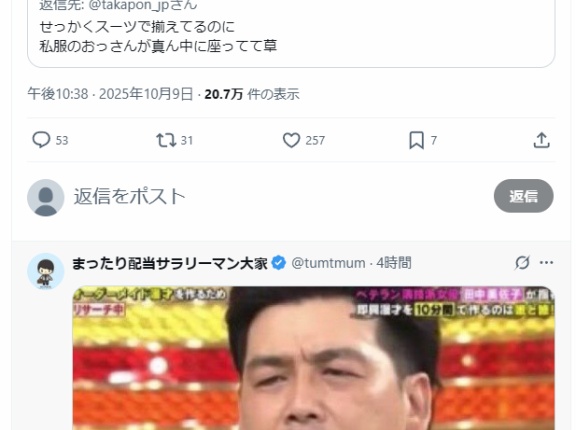This screenshot has width=576, height=430.
Task: Bookmark this post using the bookmark icon
Action: [x=417, y=140]
